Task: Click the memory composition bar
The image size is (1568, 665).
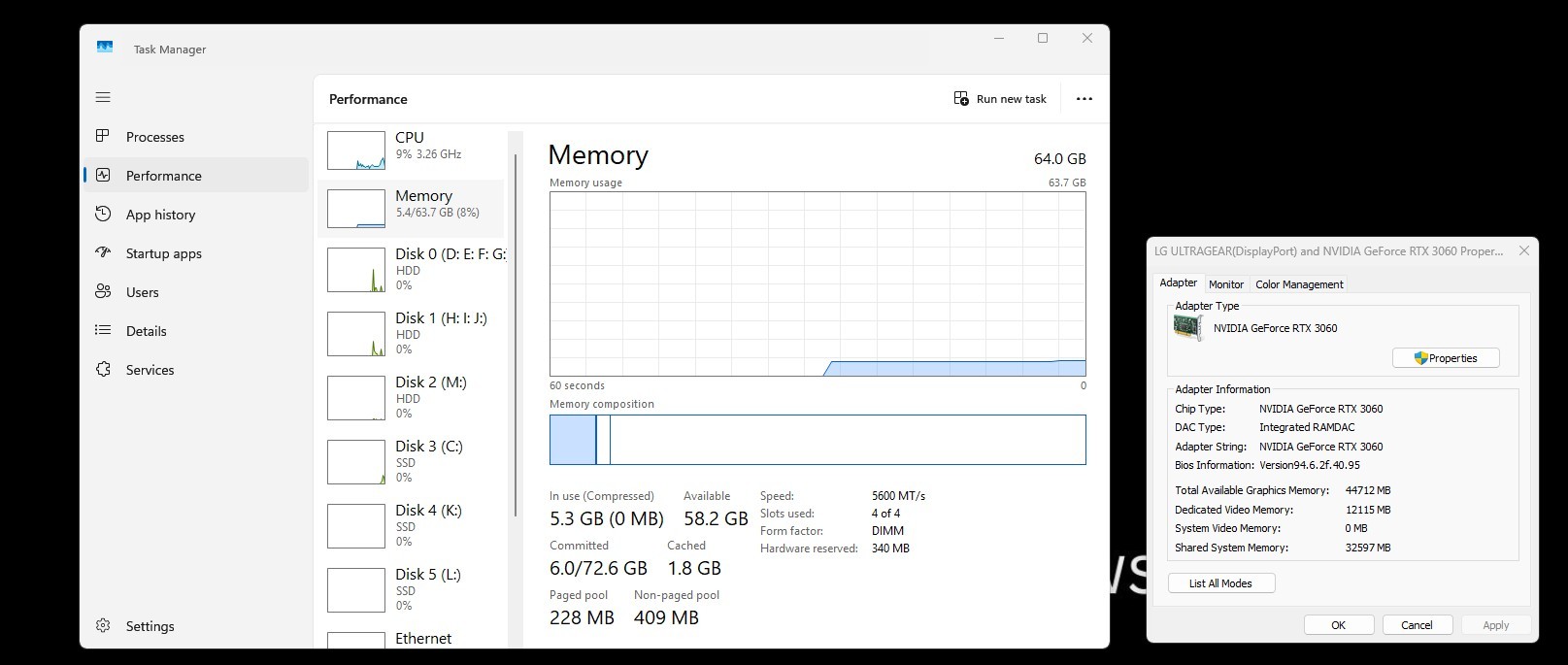Action: pos(817,440)
